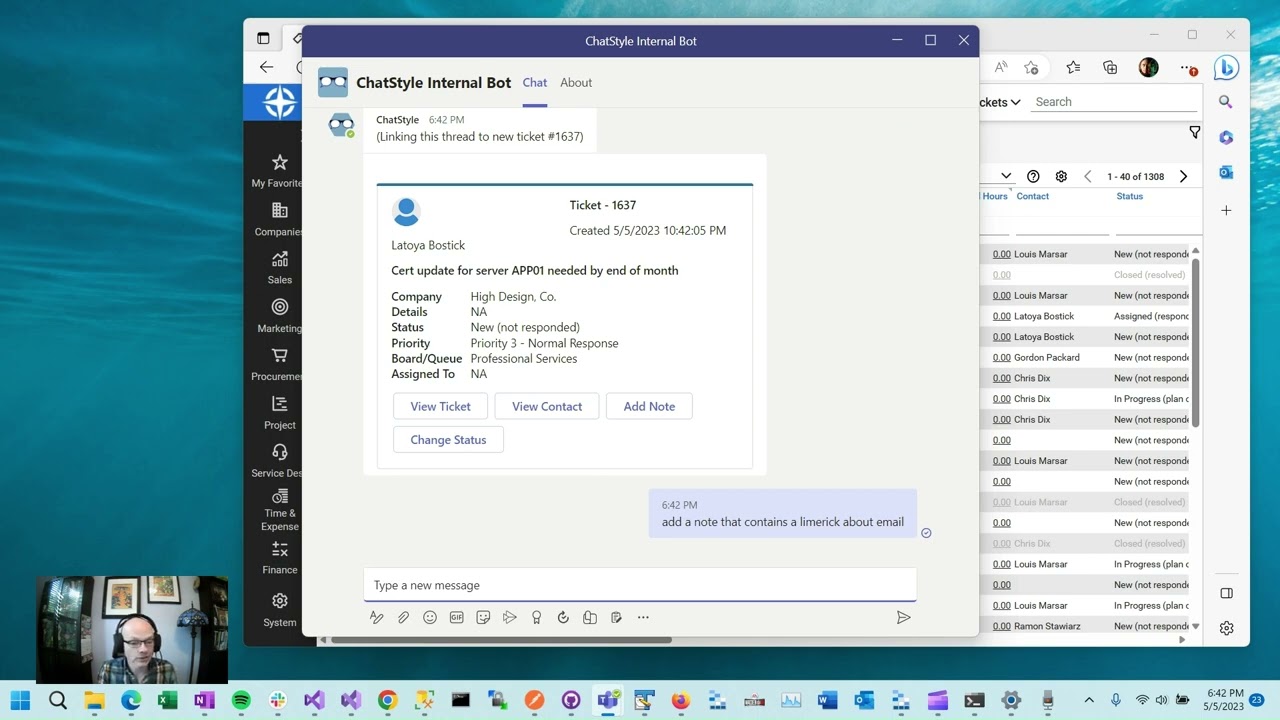
Task: Click the Assigned status in first Latoya Bostick row
Action: (x=1151, y=316)
